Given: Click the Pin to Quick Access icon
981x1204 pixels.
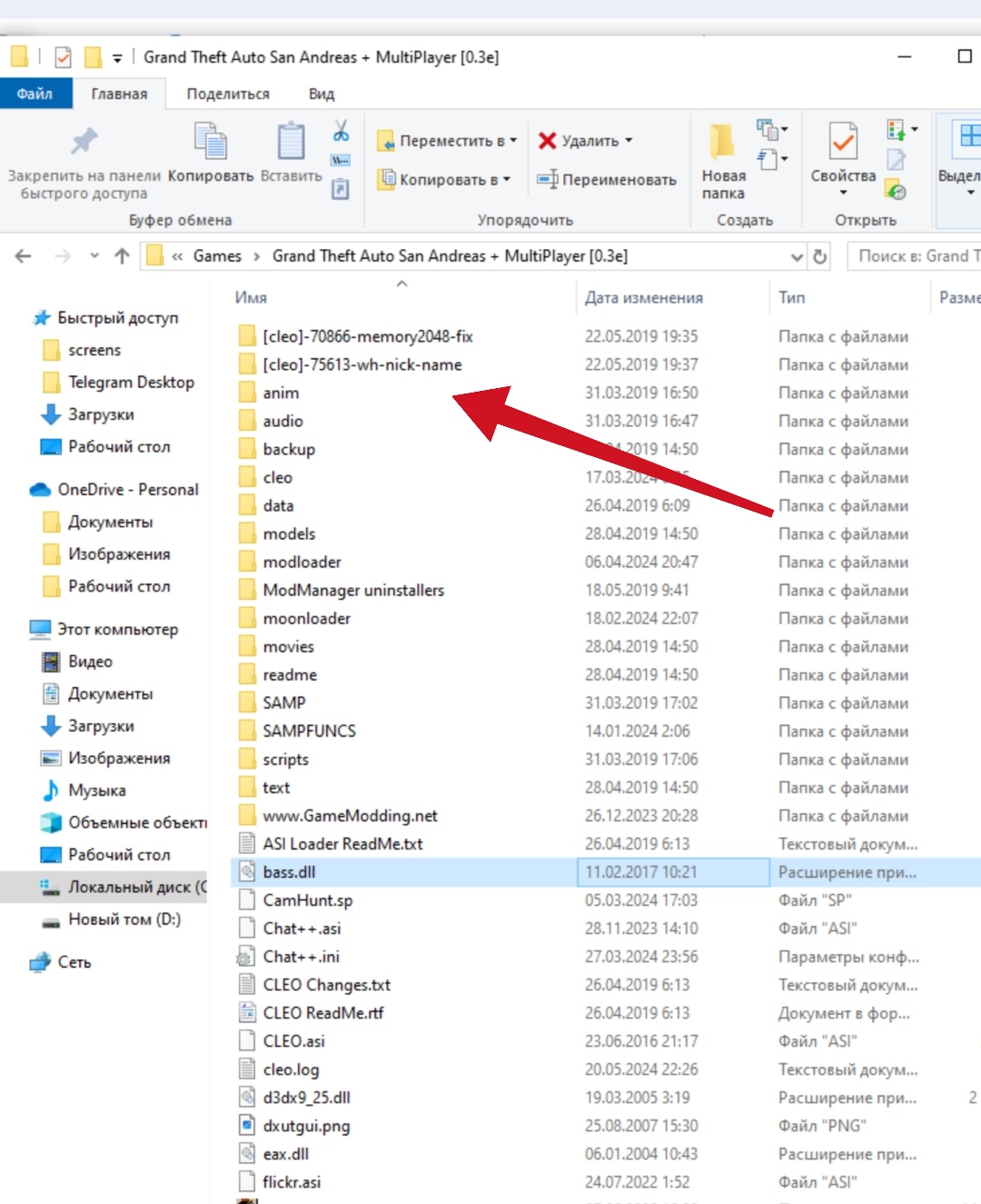Looking at the screenshot, I should pyautogui.click(x=84, y=142).
